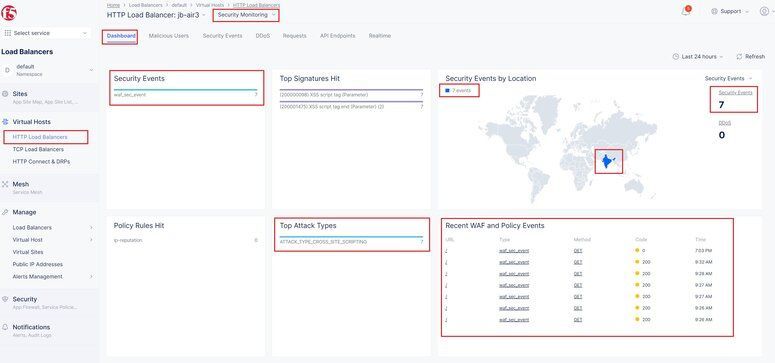This screenshot has height=363, width=775.
Task: Open the waf_sec_event link at 9:32 AM
Action: [514, 262]
